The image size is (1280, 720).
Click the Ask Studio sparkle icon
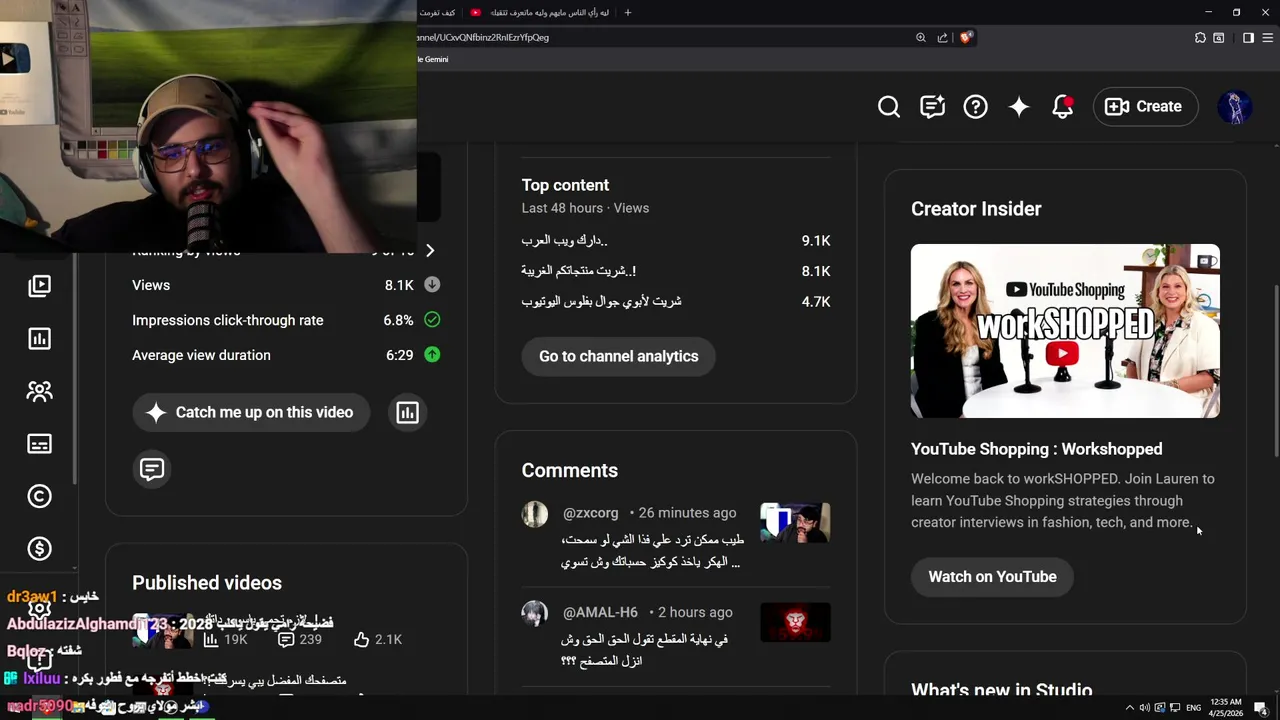[1019, 106]
